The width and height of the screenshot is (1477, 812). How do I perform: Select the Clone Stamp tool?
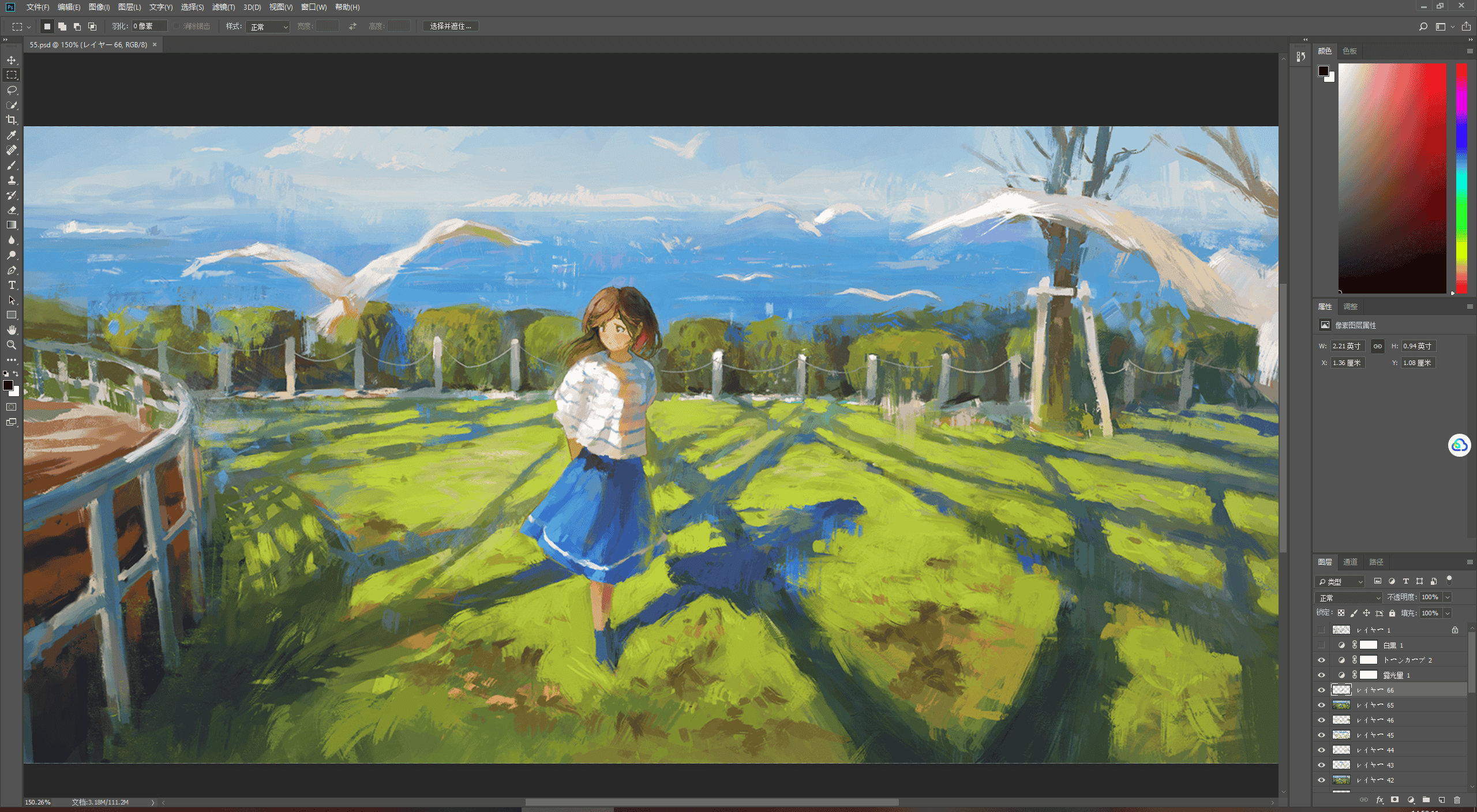(12, 180)
